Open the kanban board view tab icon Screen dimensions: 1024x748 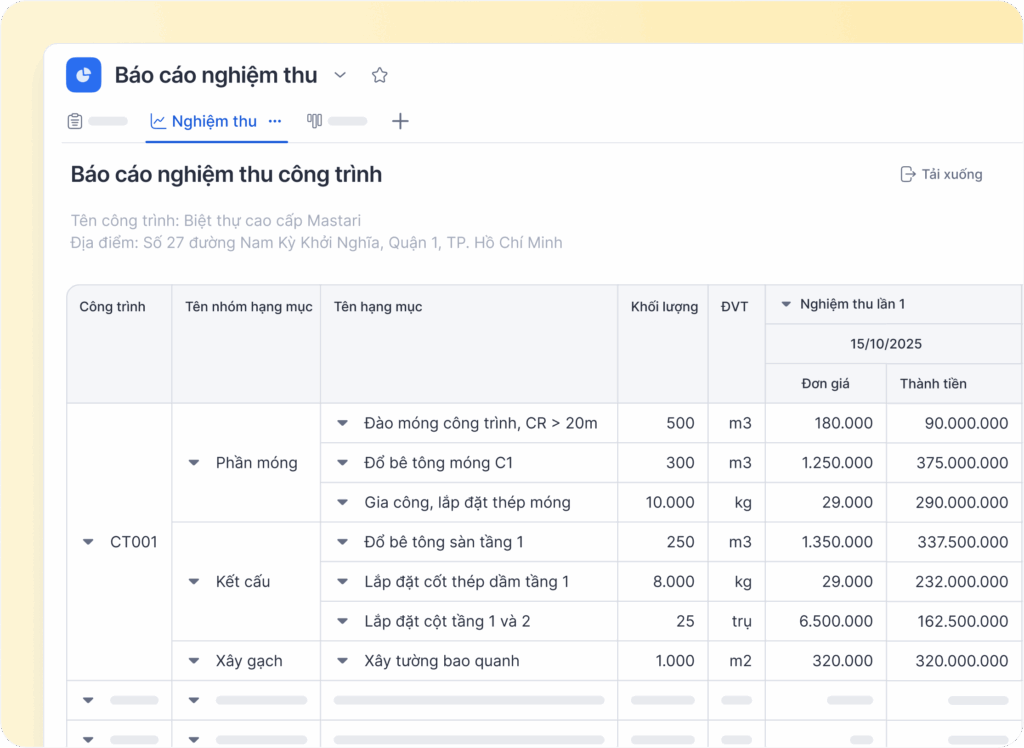tap(314, 121)
